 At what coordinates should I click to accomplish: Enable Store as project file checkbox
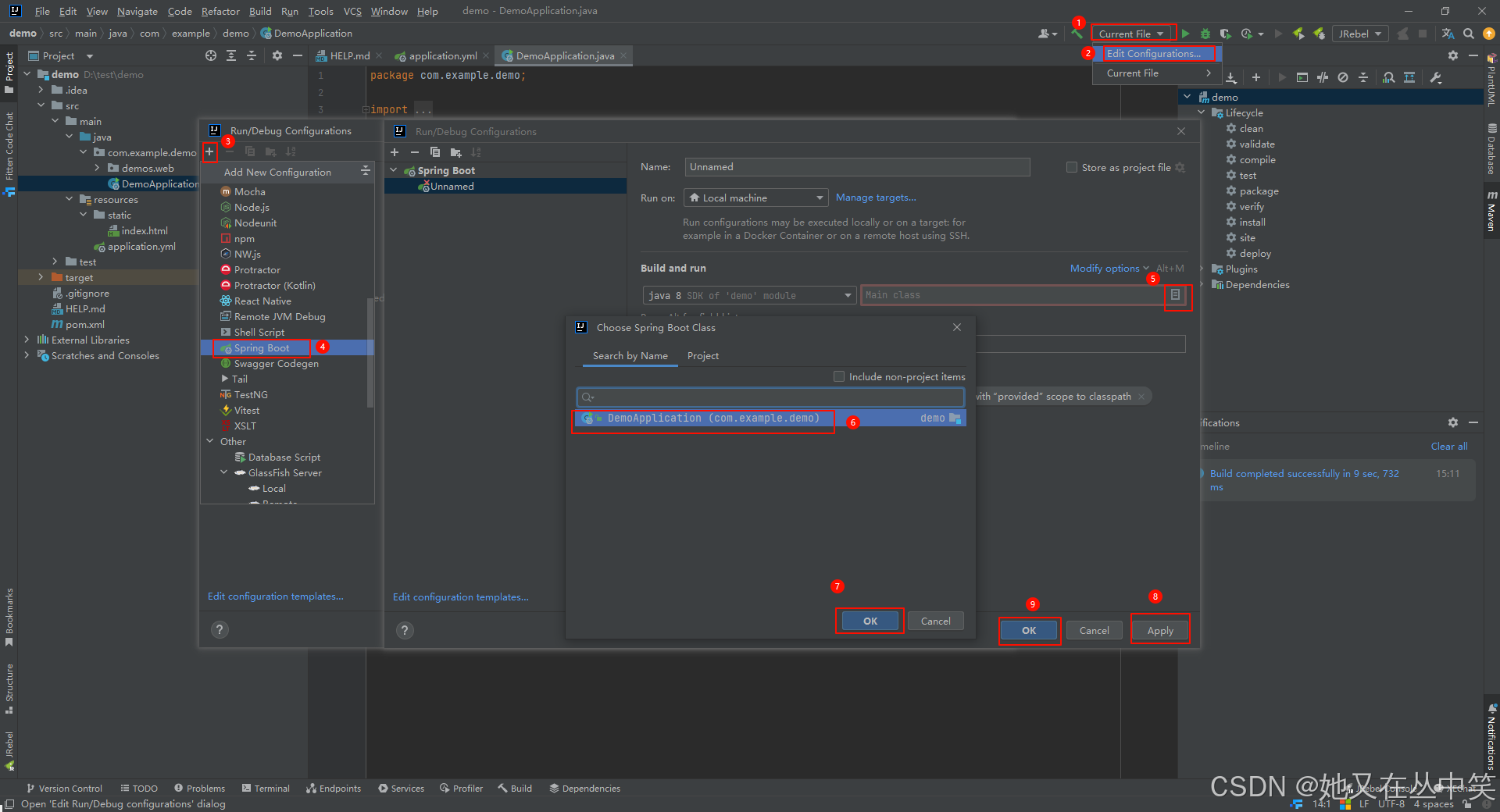[x=1072, y=167]
